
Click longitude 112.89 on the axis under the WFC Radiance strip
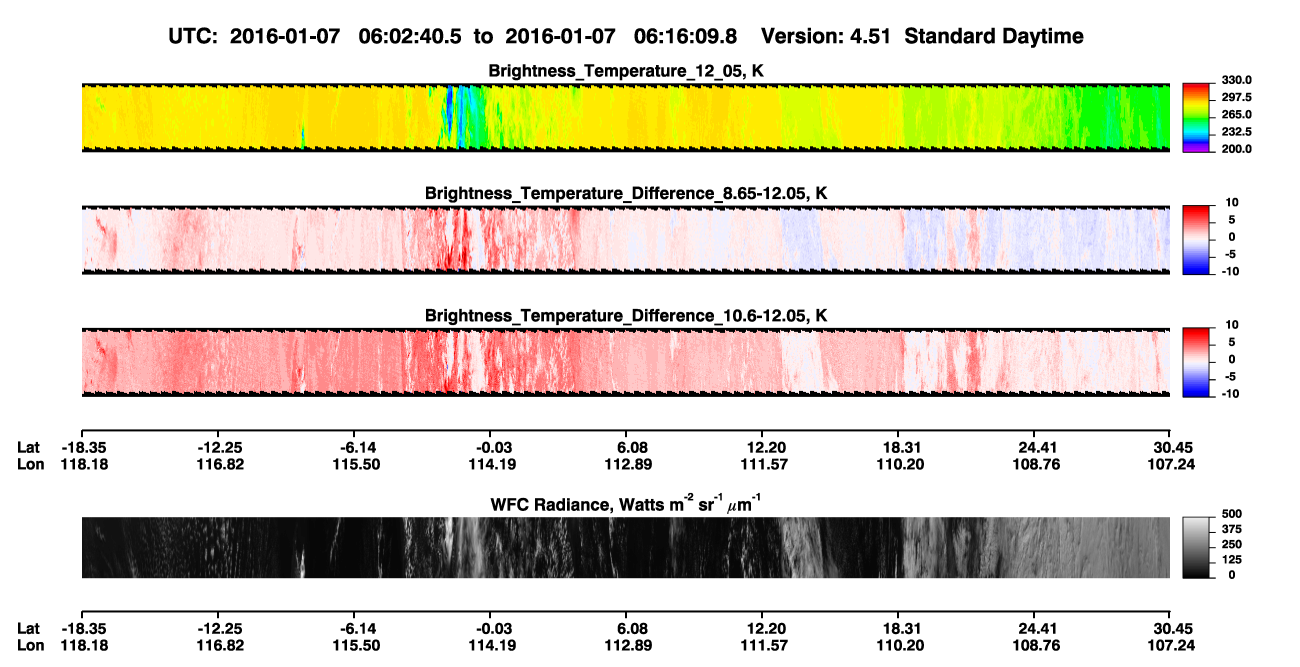(x=629, y=645)
